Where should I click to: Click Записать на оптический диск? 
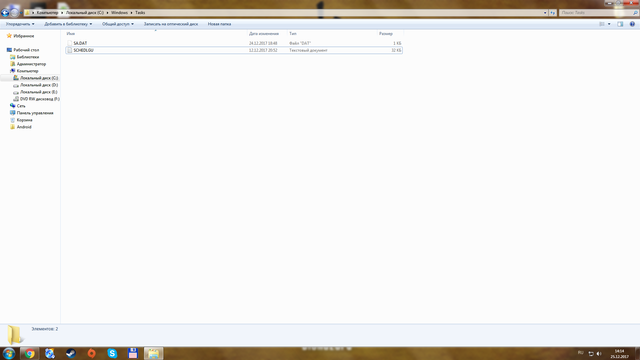tap(171, 24)
